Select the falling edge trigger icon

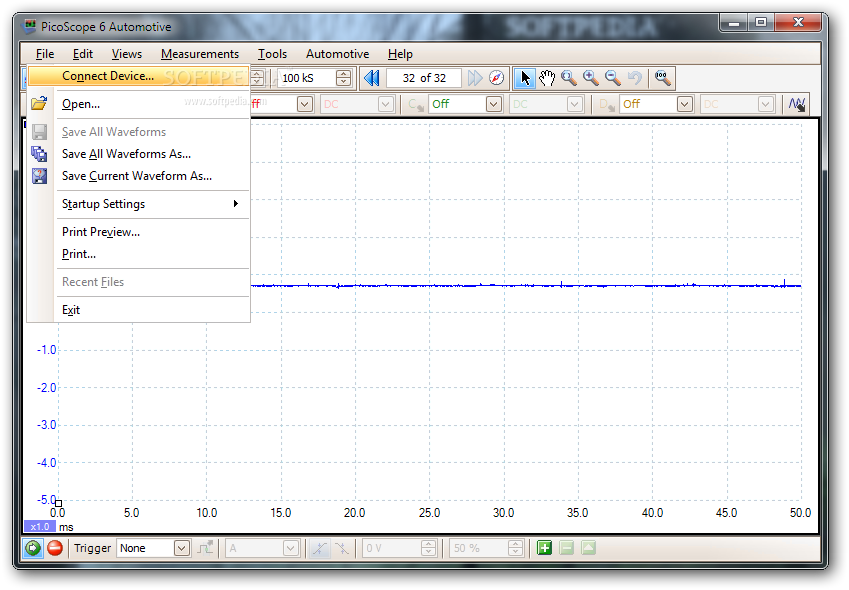click(342, 548)
